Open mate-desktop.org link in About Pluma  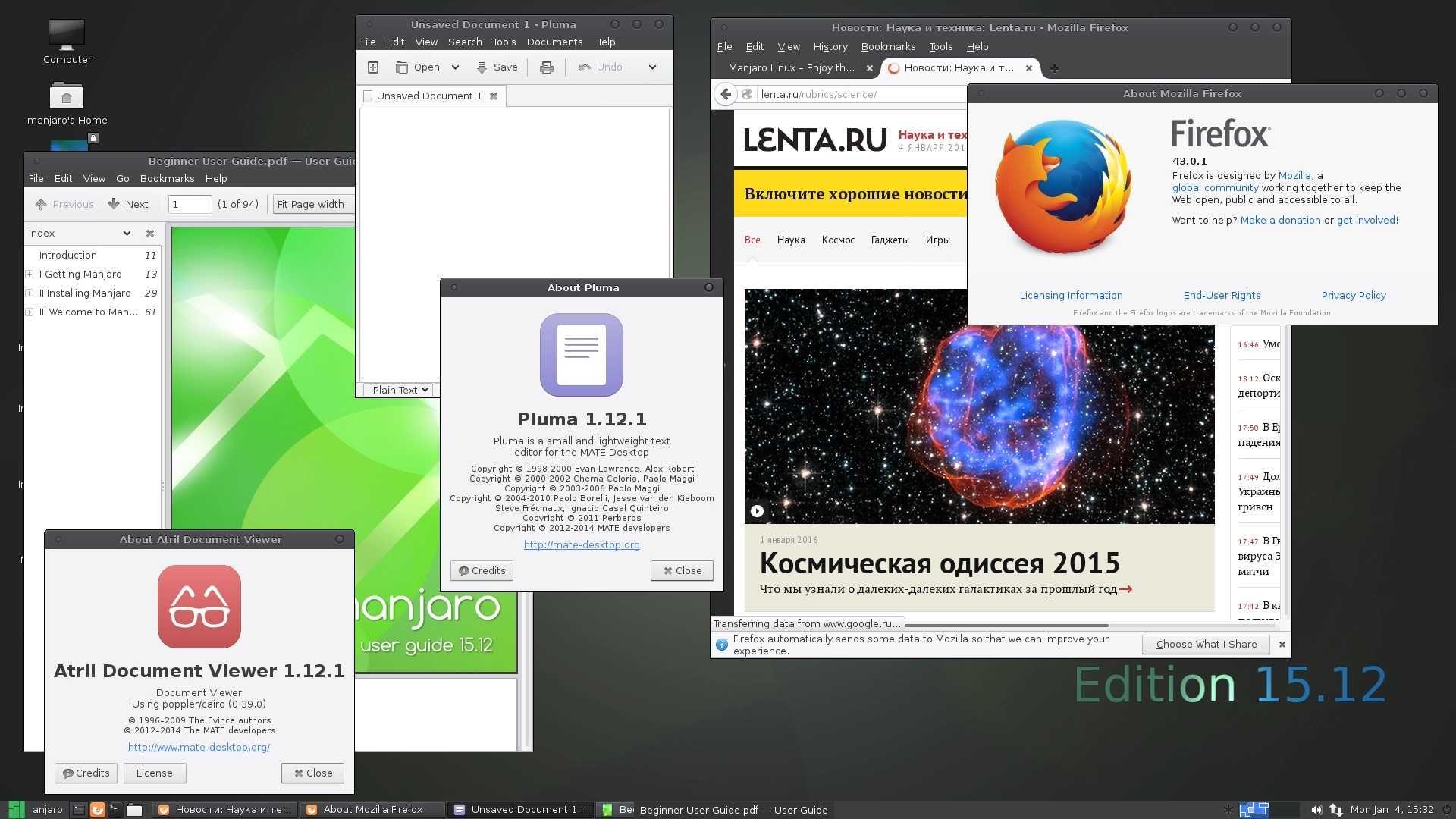coord(582,545)
